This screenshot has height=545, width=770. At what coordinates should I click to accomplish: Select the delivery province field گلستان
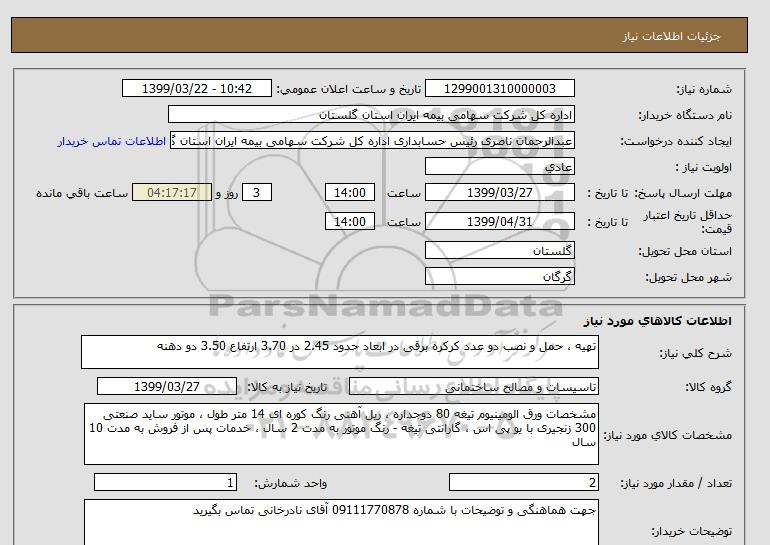tap(499, 250)
